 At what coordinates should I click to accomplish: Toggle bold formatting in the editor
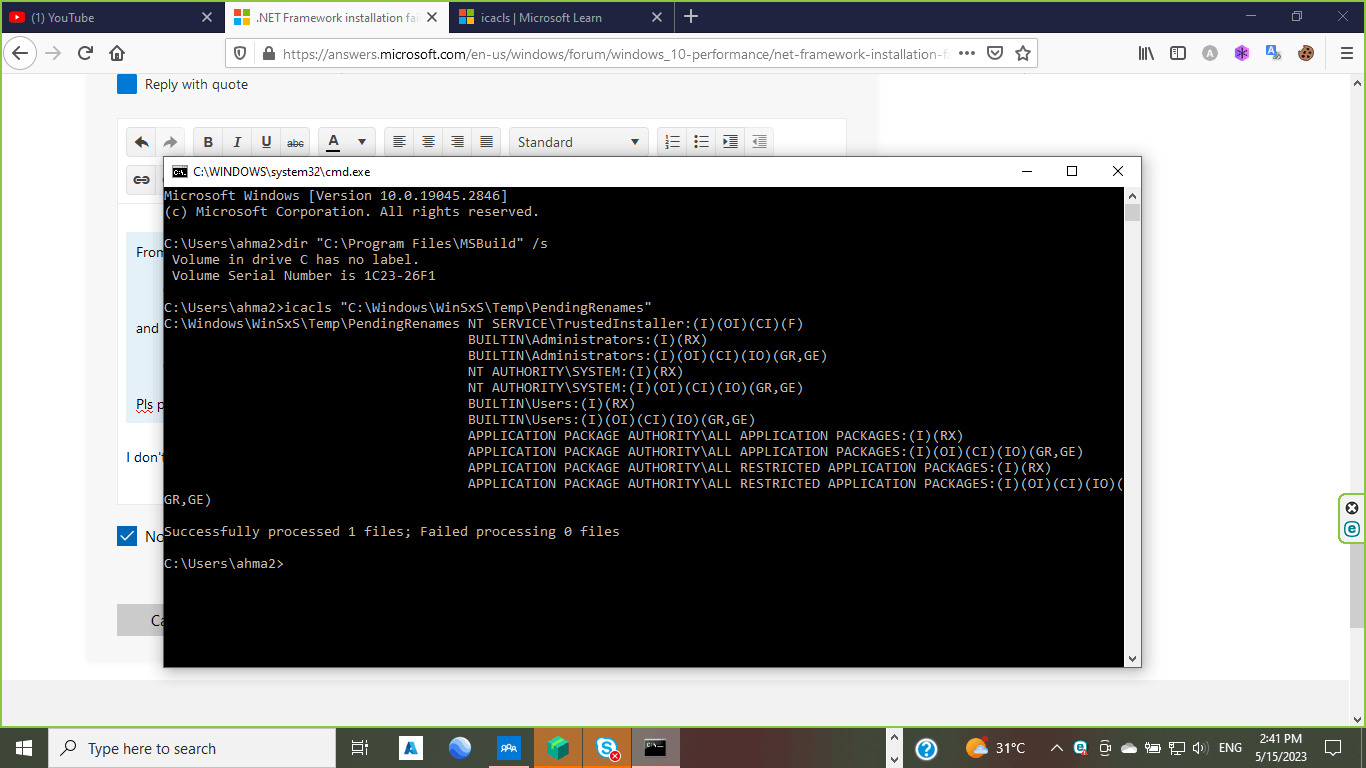pyautogui.click(x=209, y=142)
